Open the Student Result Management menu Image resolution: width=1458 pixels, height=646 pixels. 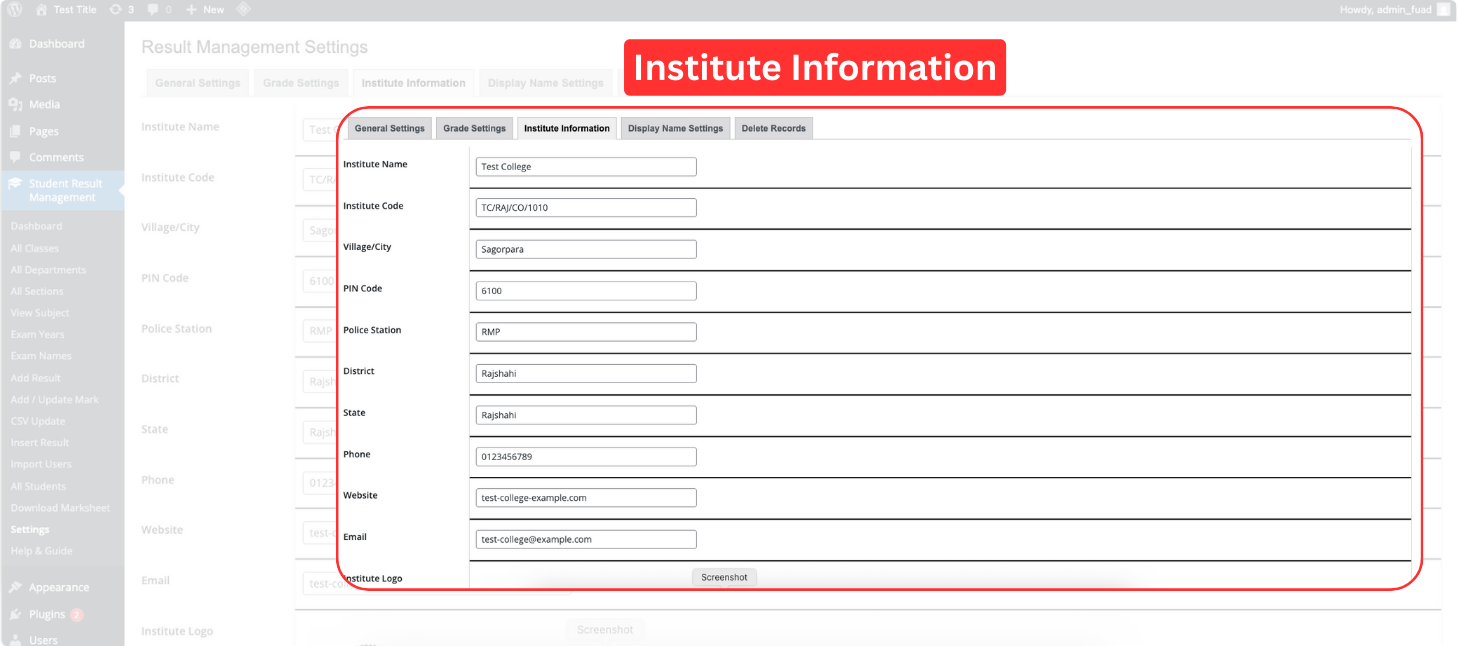tap(62, 190)
